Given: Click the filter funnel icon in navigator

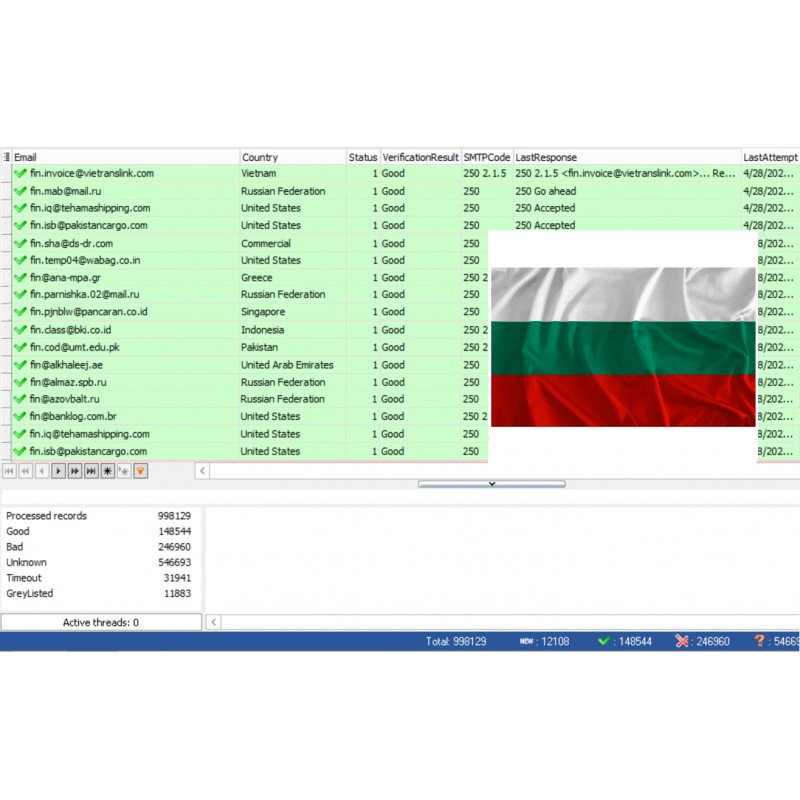Looking at the screenshot, I should pos(141,471).
